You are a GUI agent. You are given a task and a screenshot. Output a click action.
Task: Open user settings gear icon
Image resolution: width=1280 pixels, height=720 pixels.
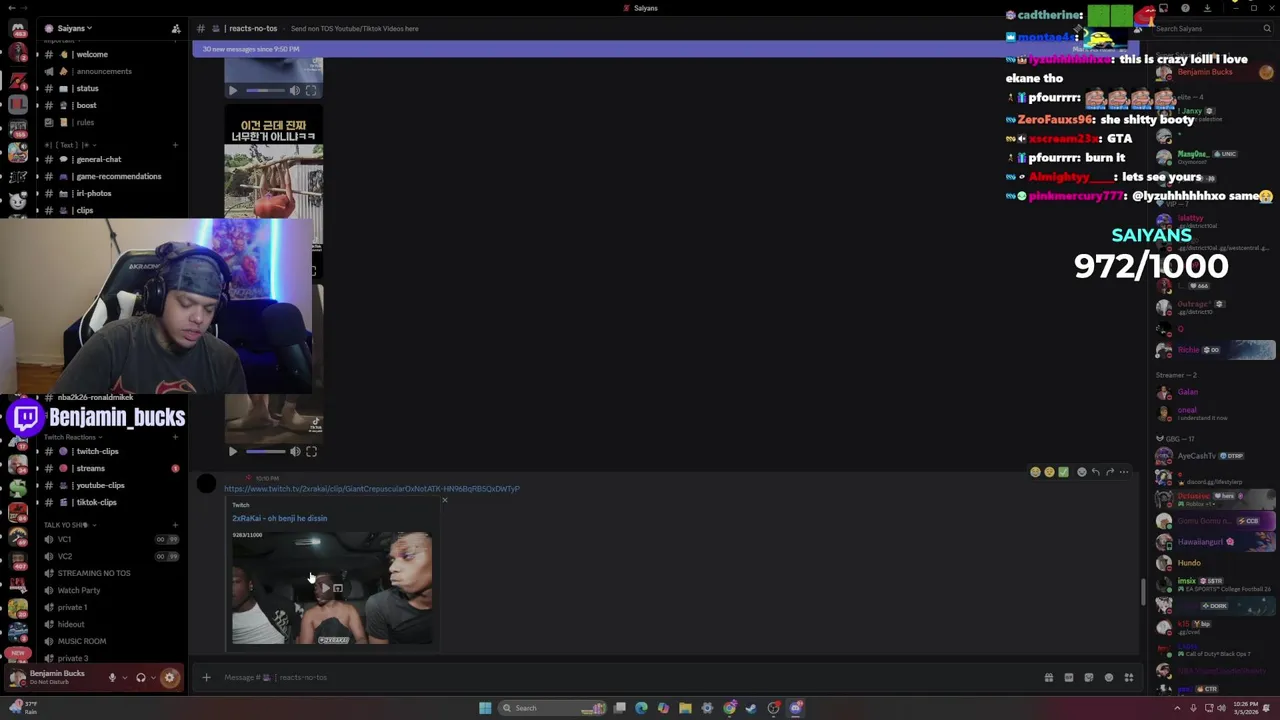(169, 678)
